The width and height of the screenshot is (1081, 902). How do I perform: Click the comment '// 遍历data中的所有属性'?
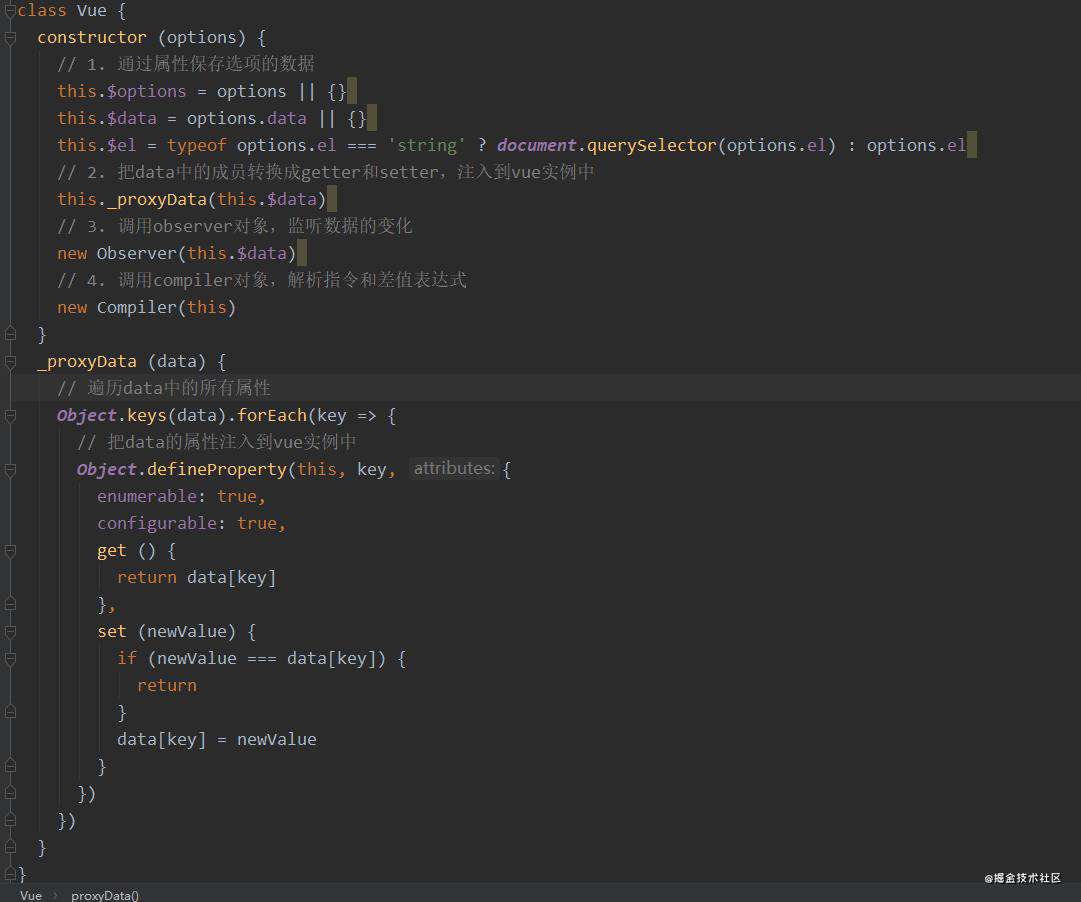tap(164, 388)
